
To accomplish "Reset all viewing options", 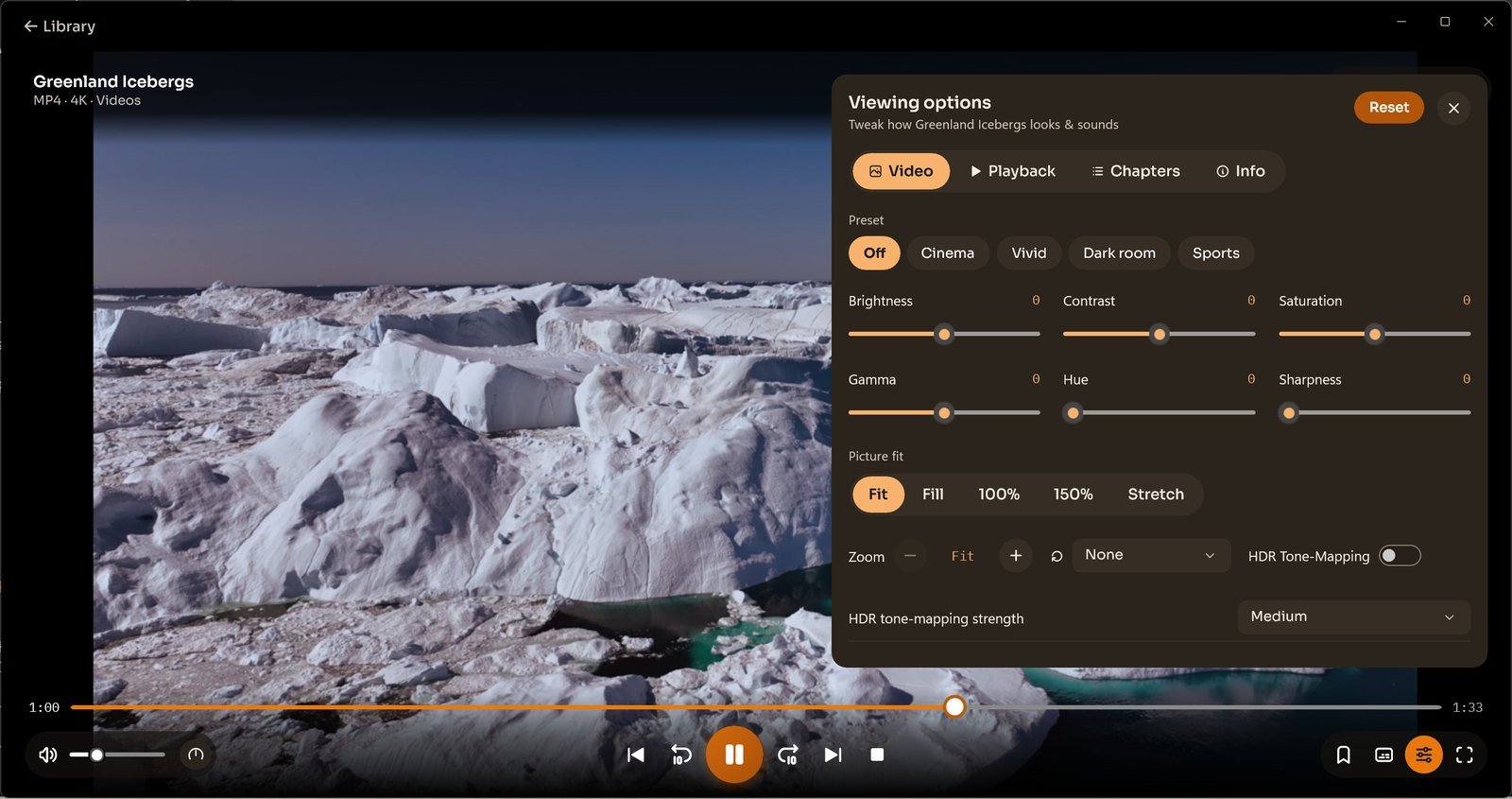I will pos(1389,108).
